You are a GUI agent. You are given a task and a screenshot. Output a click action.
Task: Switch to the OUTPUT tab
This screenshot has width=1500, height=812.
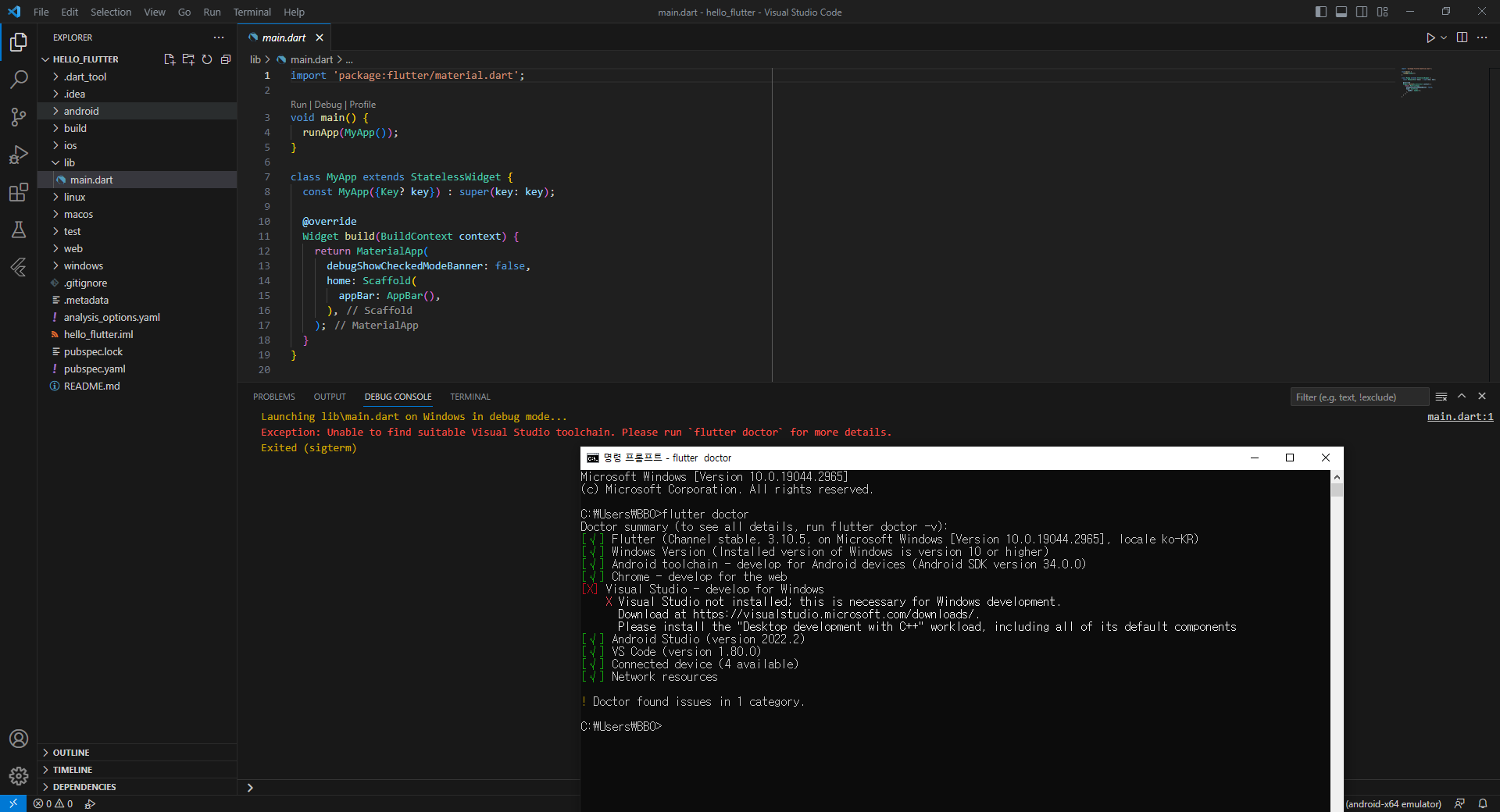(x=330, y=397)
